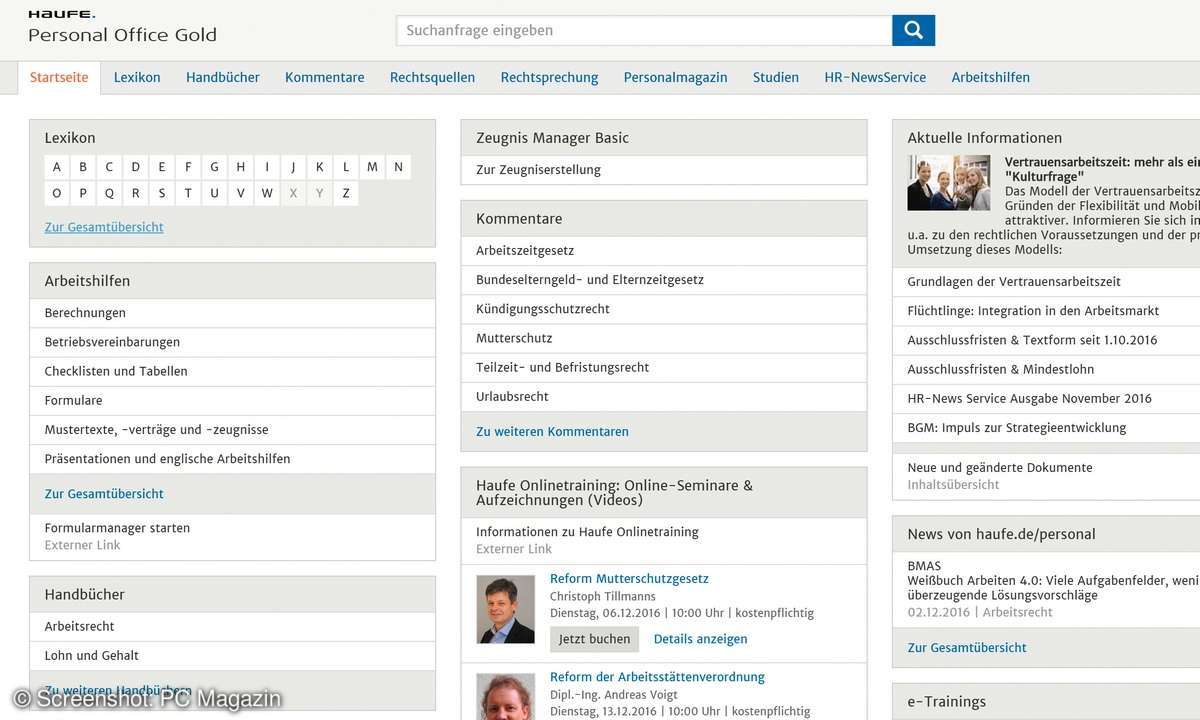Screen dimensions: 1200x720
Task: Open Ausschlussfristen & Textform seit 1.10.2016
Action: point(1046,340)
